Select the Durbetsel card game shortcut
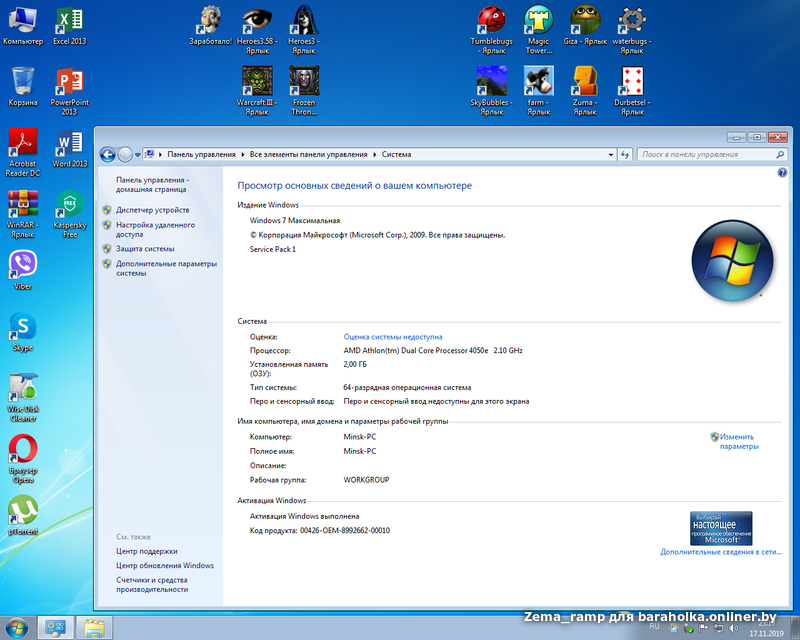This screenshot has height=640, width=800. (x=632, y=92)
